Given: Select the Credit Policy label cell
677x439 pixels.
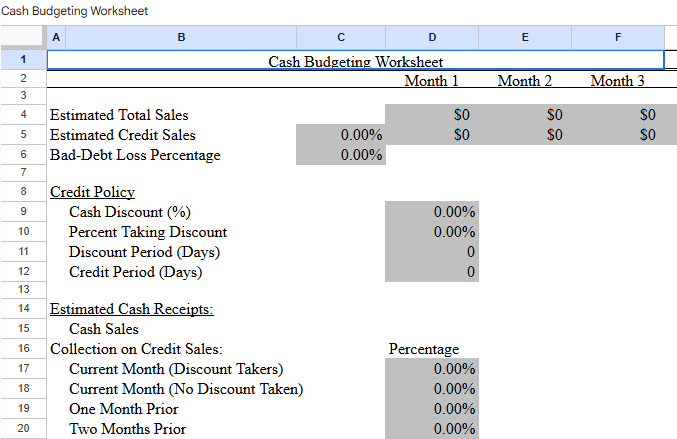Looking at the screenshot, I should (x=92, y=192).
